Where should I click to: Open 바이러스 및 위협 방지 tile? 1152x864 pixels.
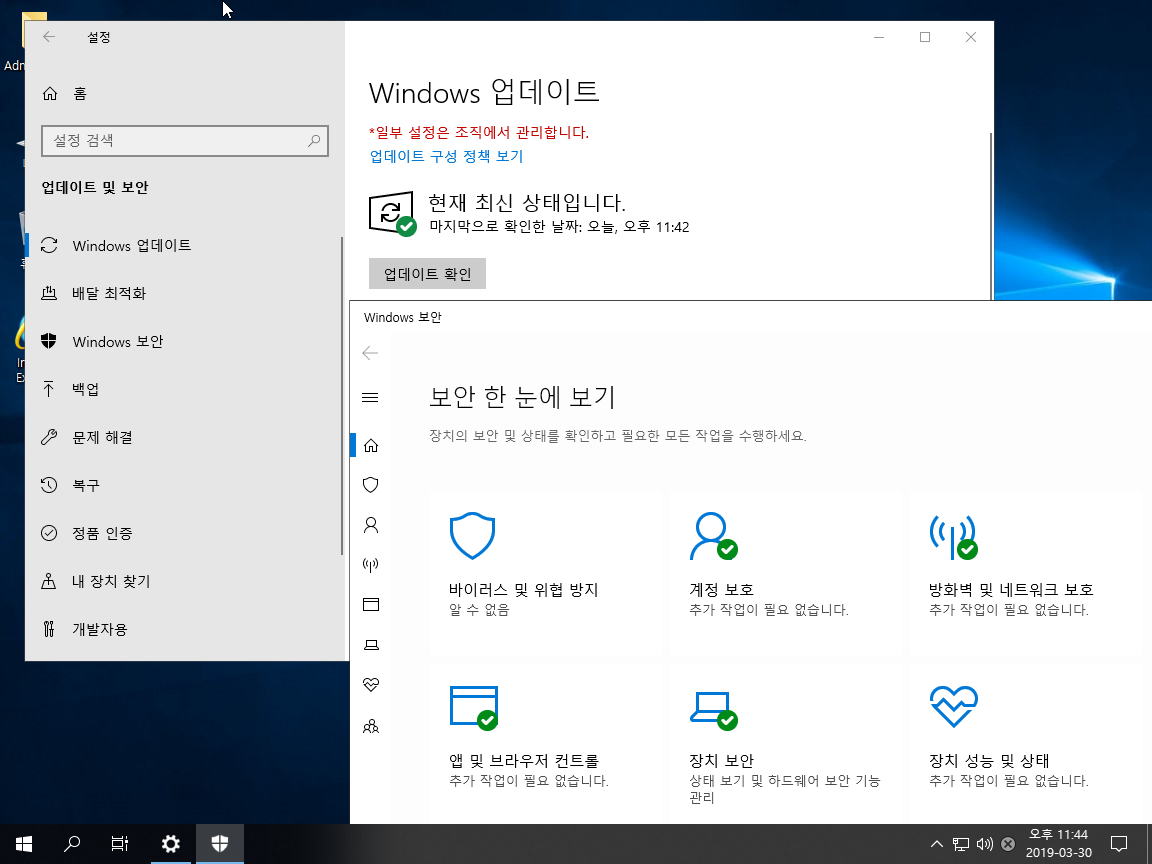[x=546, y=573]
